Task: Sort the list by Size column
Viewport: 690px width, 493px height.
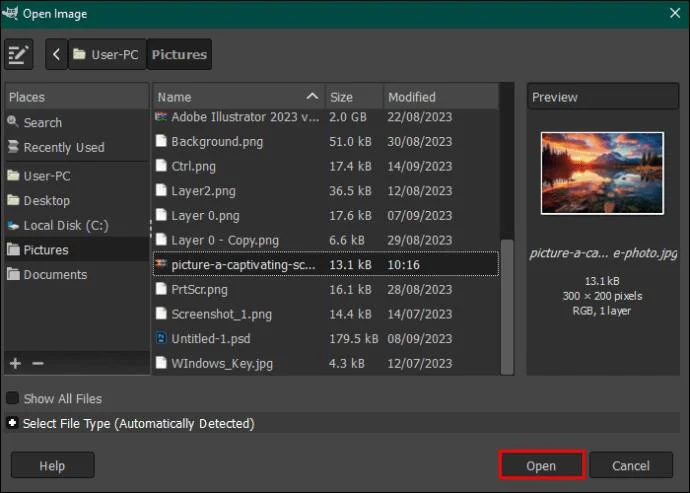Action: point(354,97)
